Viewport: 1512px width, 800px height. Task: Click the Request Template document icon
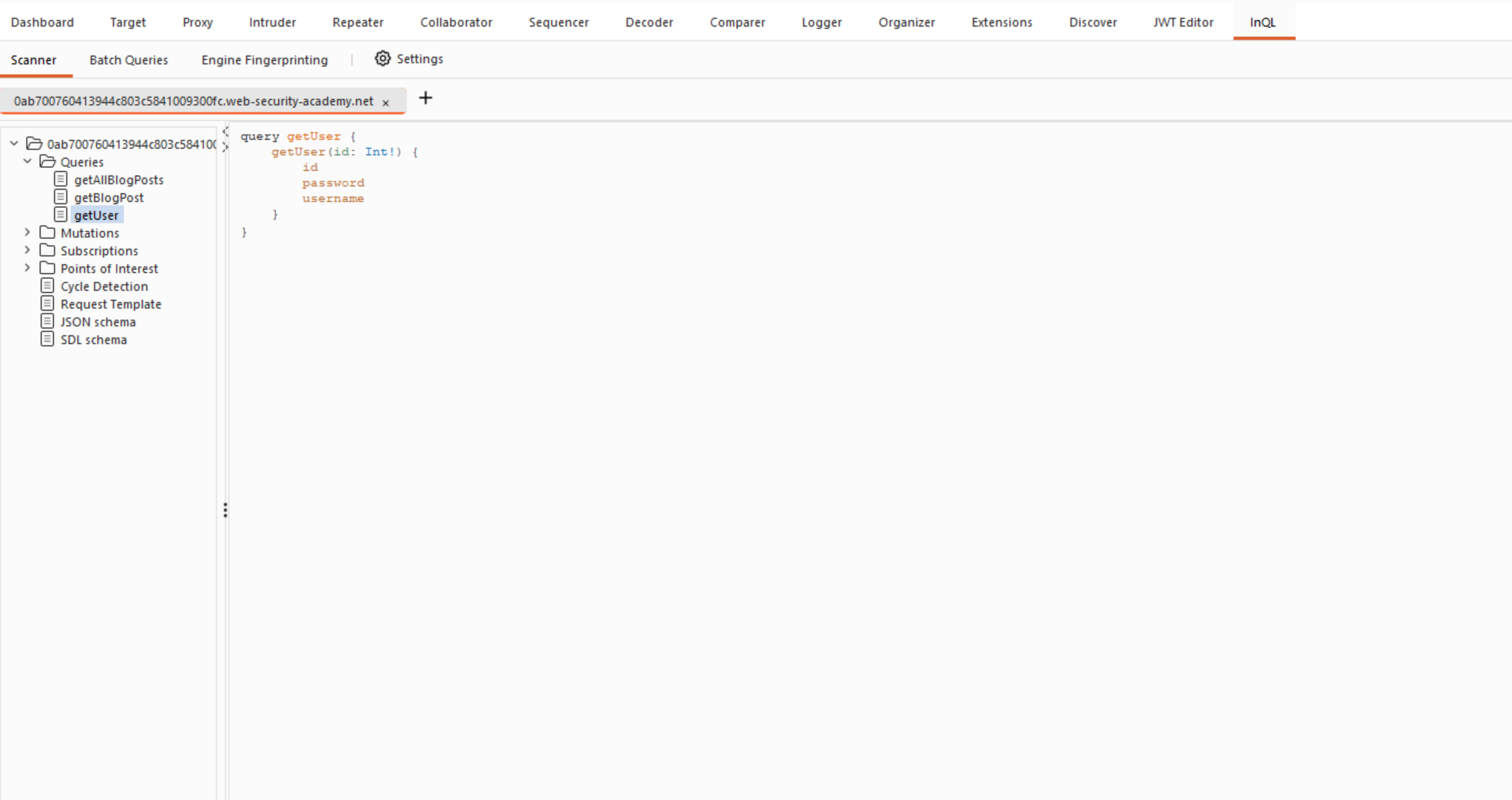point(47,303)
